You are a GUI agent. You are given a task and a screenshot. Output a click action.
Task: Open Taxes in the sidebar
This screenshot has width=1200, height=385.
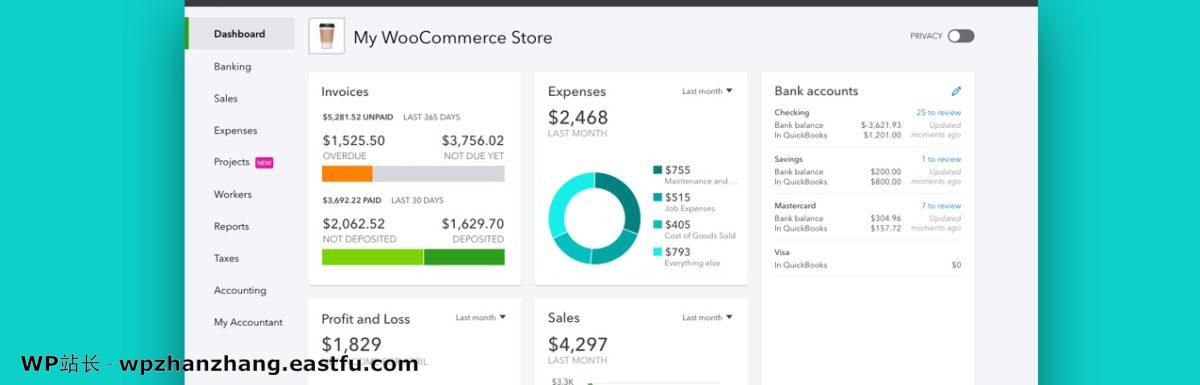[x=226, y=259]
